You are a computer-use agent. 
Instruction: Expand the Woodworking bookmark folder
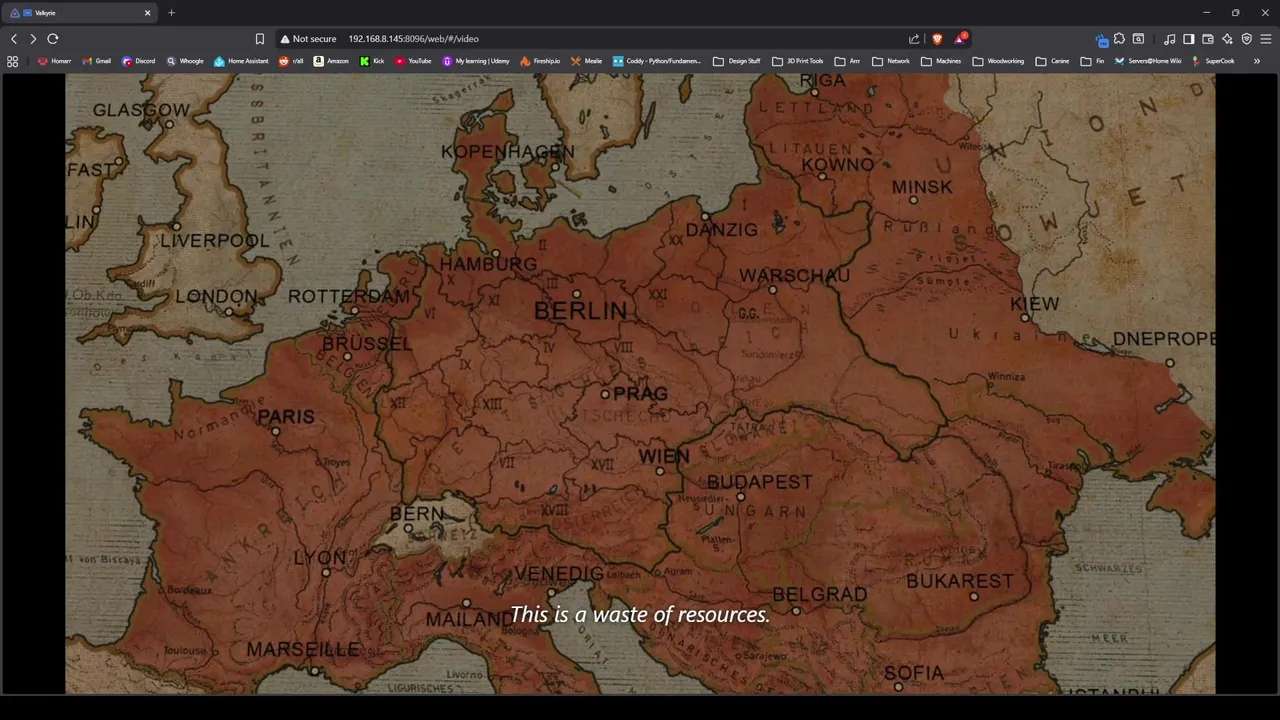pos(998,61)
